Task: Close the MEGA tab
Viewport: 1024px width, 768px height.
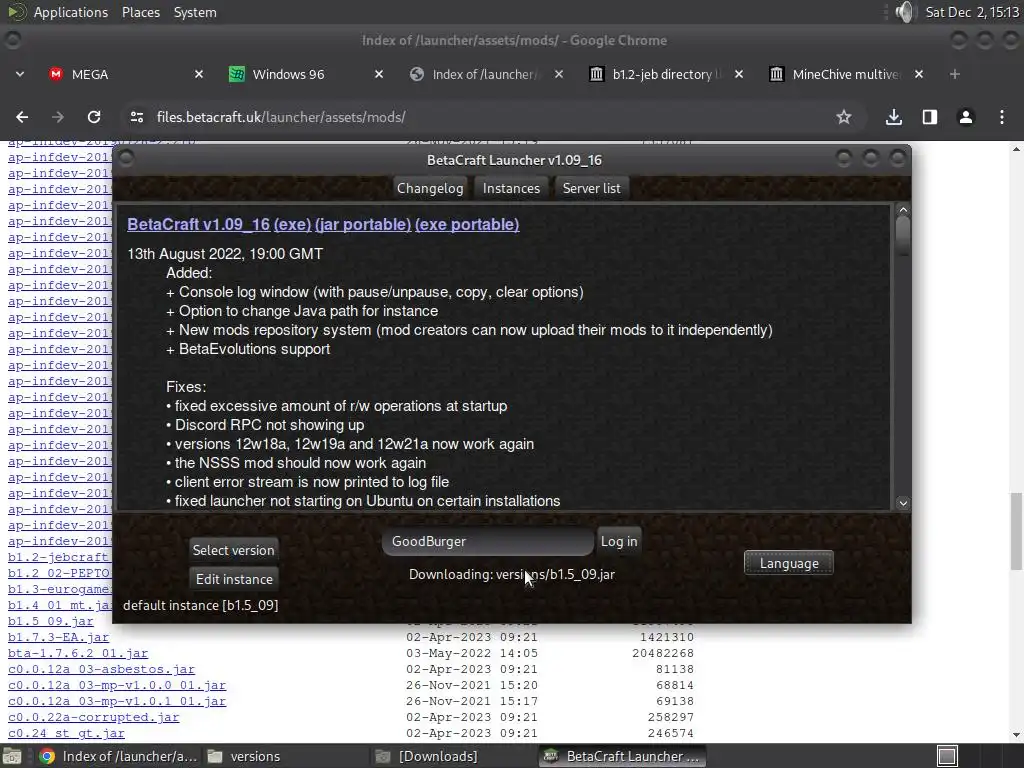Action: (199, 74)
